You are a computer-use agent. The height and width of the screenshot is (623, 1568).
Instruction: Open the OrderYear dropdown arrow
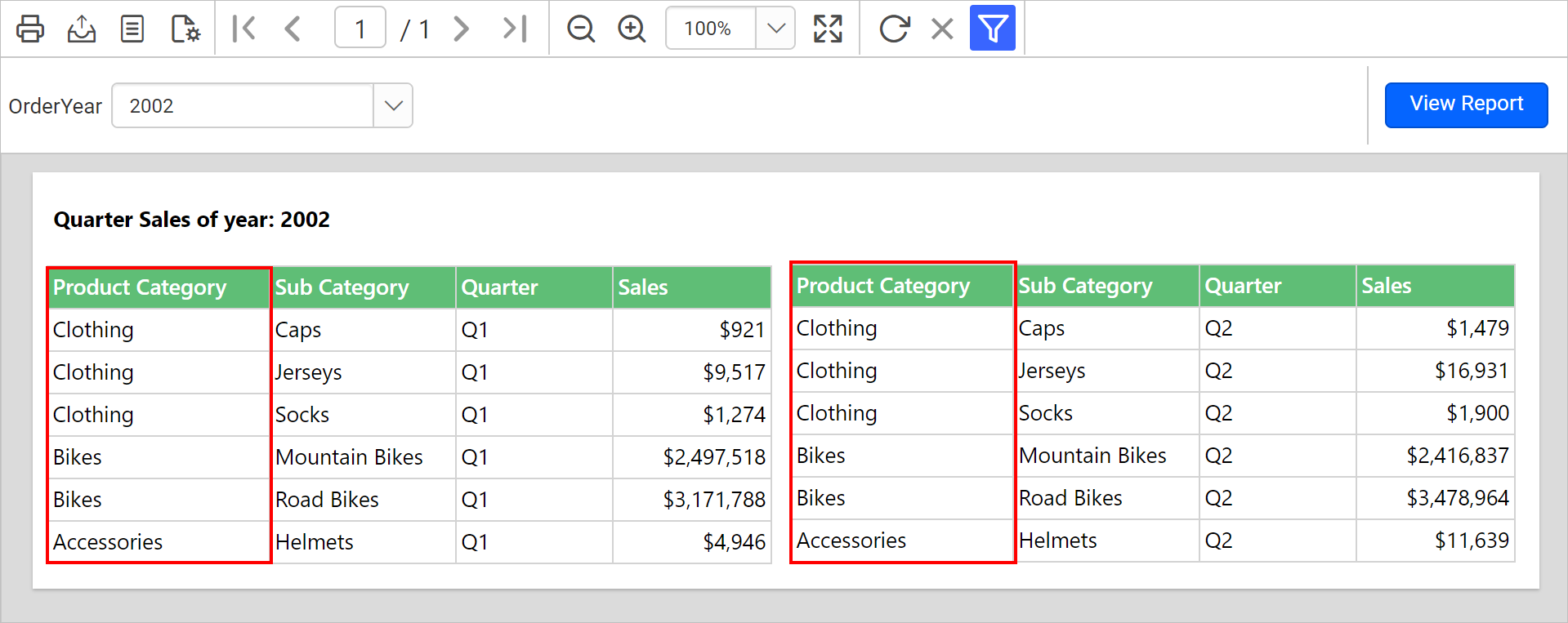393,105
